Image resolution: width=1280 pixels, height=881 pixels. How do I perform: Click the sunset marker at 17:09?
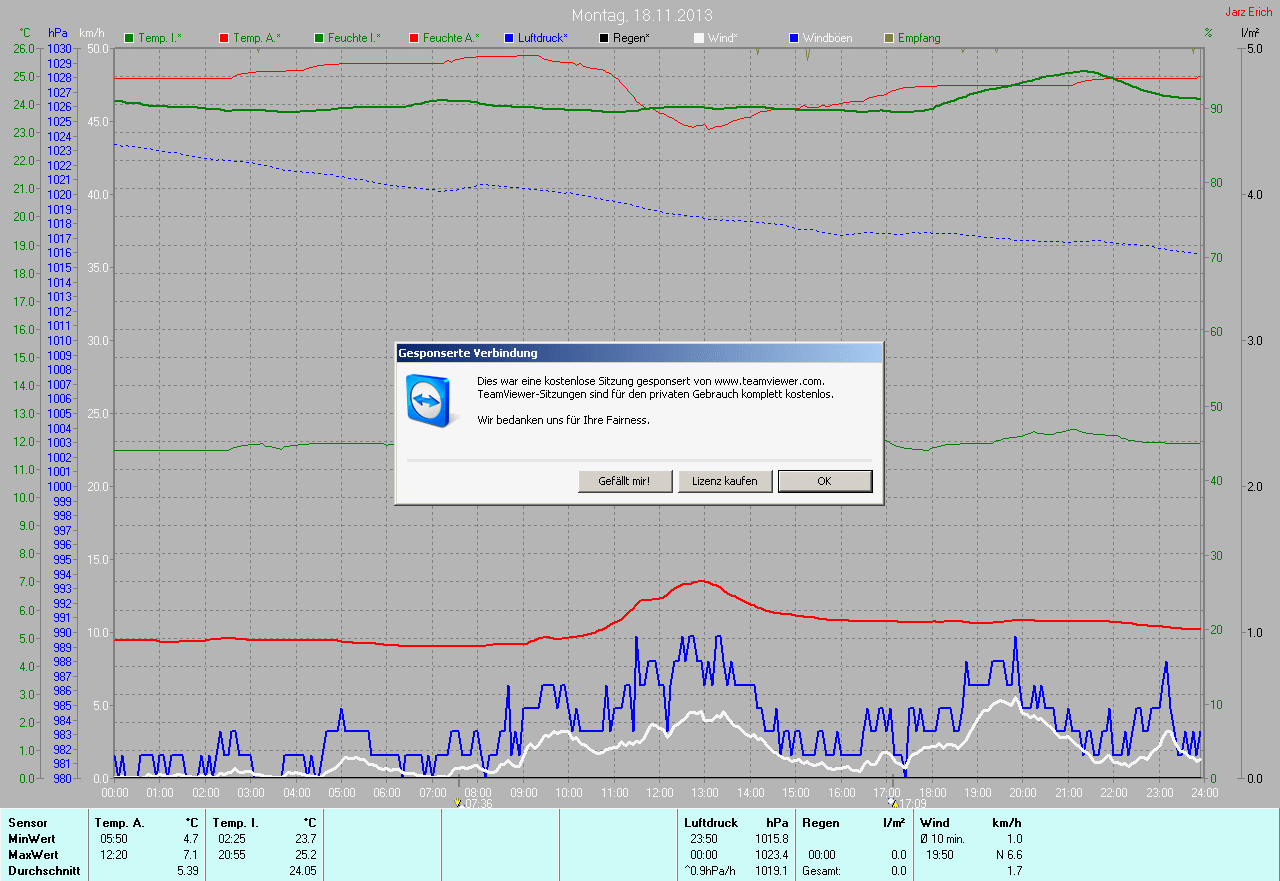pos(893,802)
